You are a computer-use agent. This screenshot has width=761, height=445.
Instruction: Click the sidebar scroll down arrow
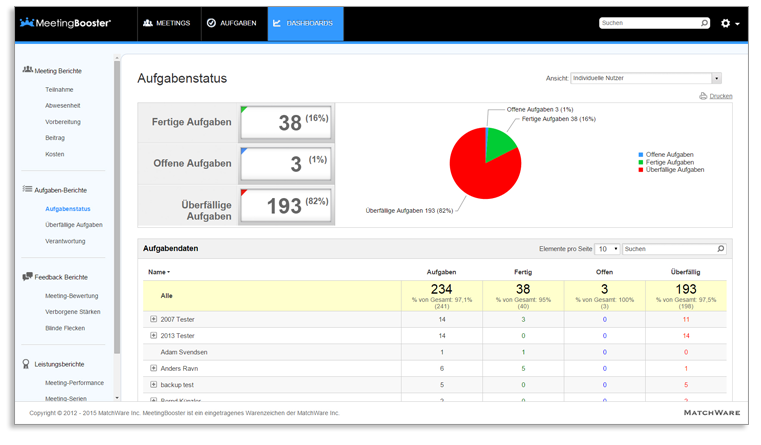pyautogui.click(x=117, y=398)
